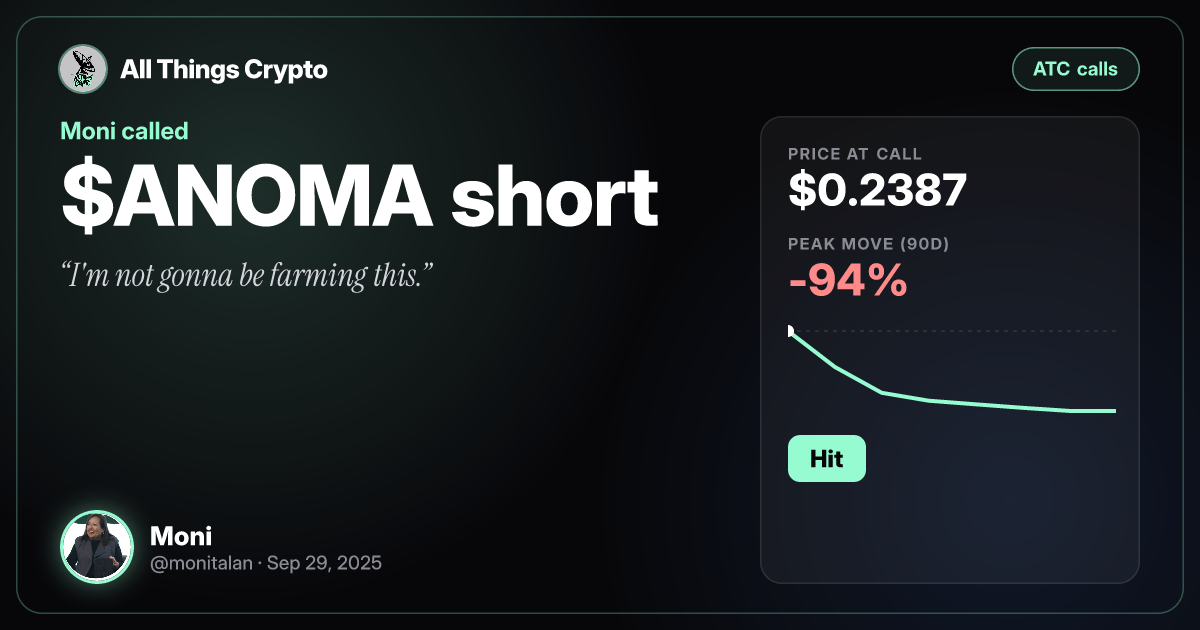Select Moni's profile picture avatar

pos(97,547)
